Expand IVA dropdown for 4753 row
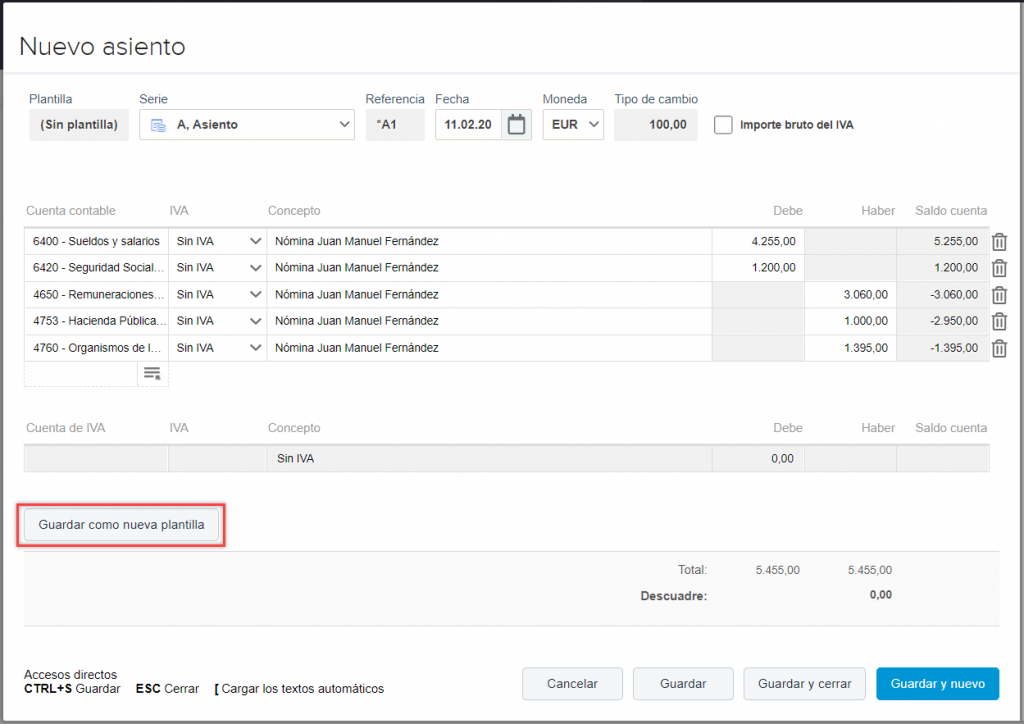The image size is (1024, 724). 255,321
